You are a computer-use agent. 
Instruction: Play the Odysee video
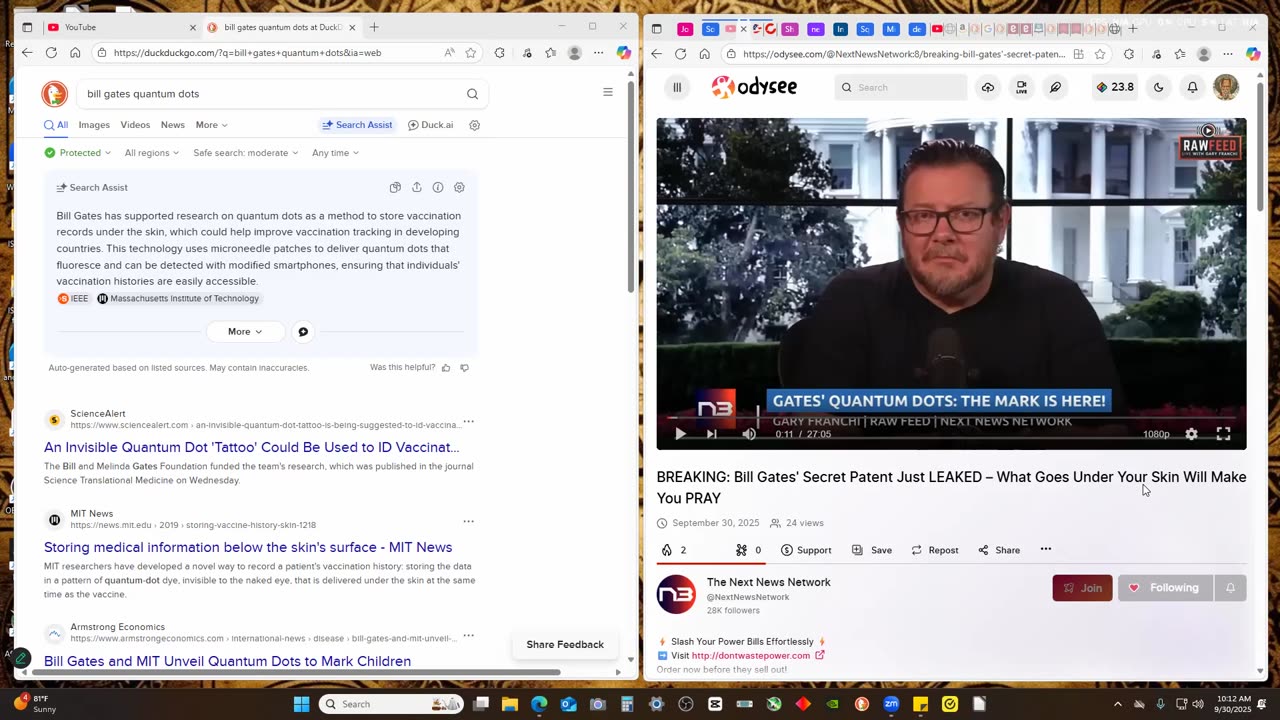(680, 434)
